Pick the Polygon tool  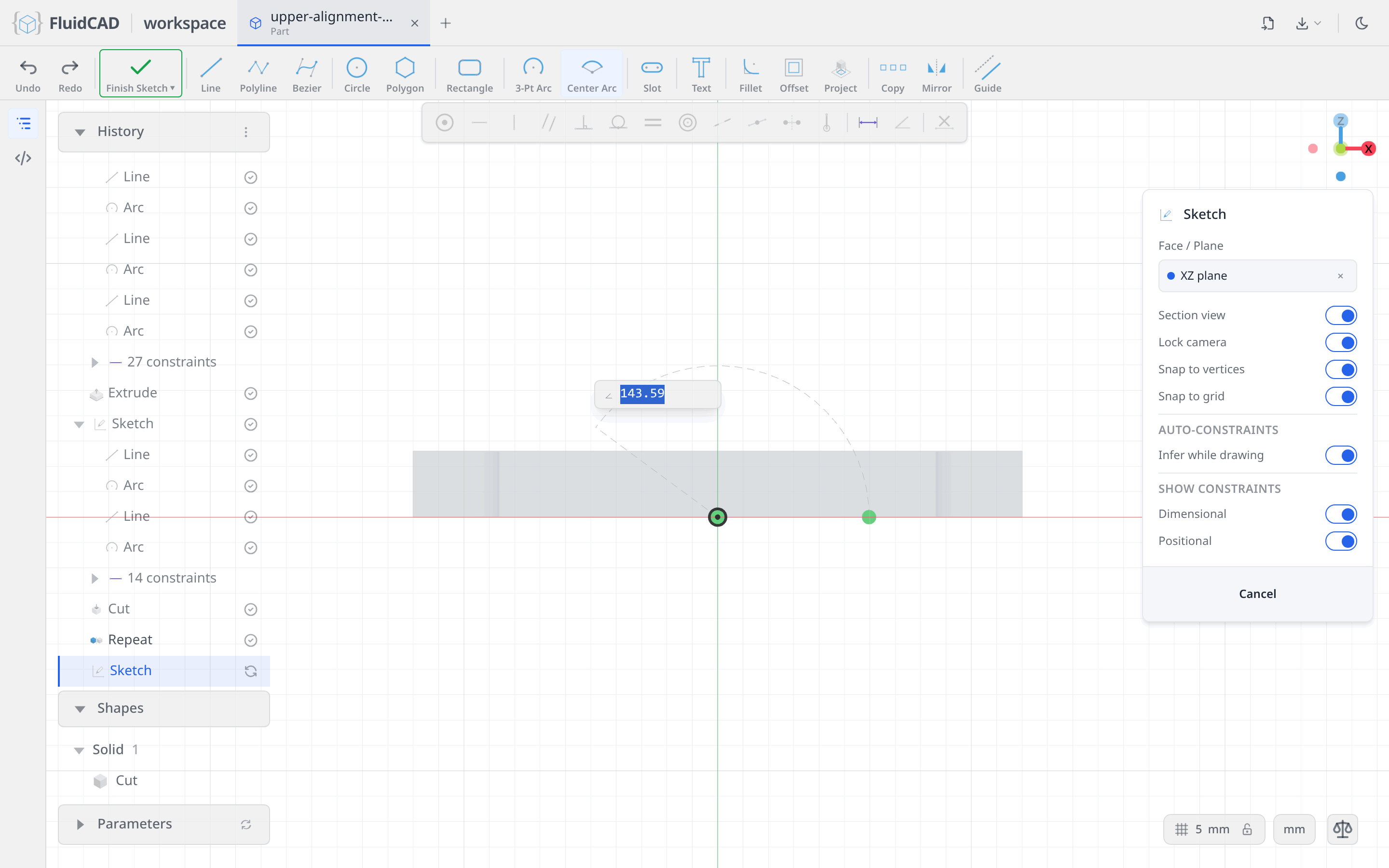tap(405, 74)
